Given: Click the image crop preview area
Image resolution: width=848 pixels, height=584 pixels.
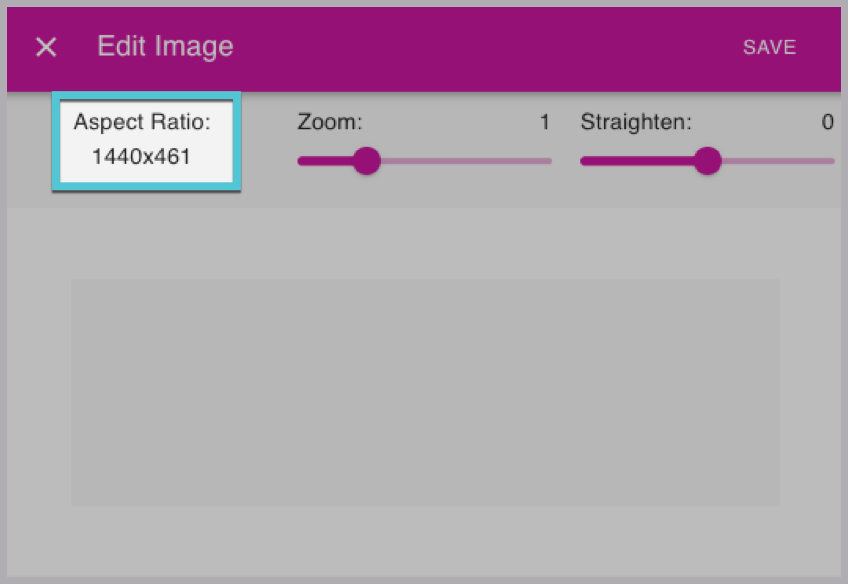Looking at the screenshot, I should (425, 392).
